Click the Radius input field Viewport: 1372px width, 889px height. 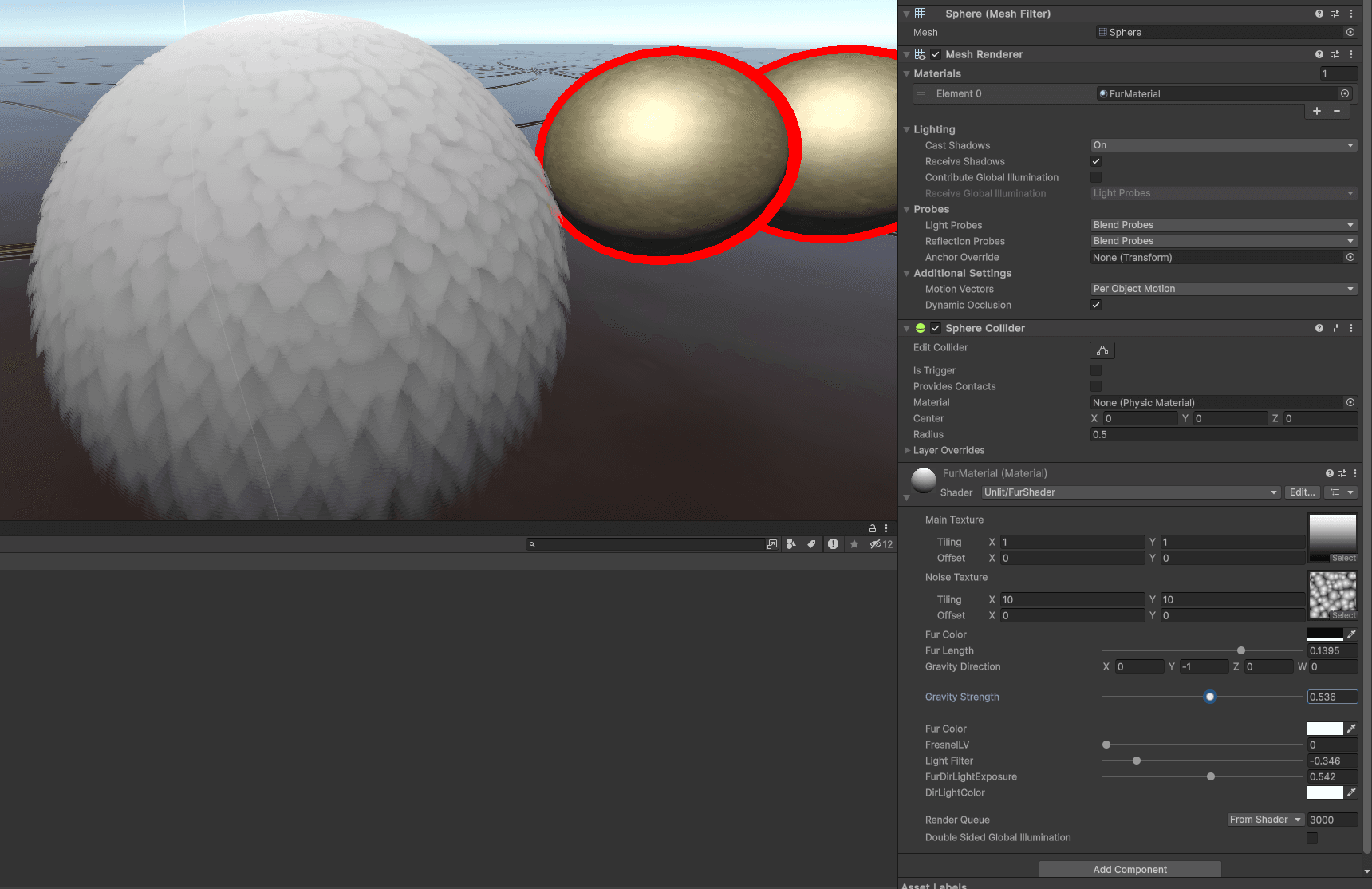click(1224, 434)
